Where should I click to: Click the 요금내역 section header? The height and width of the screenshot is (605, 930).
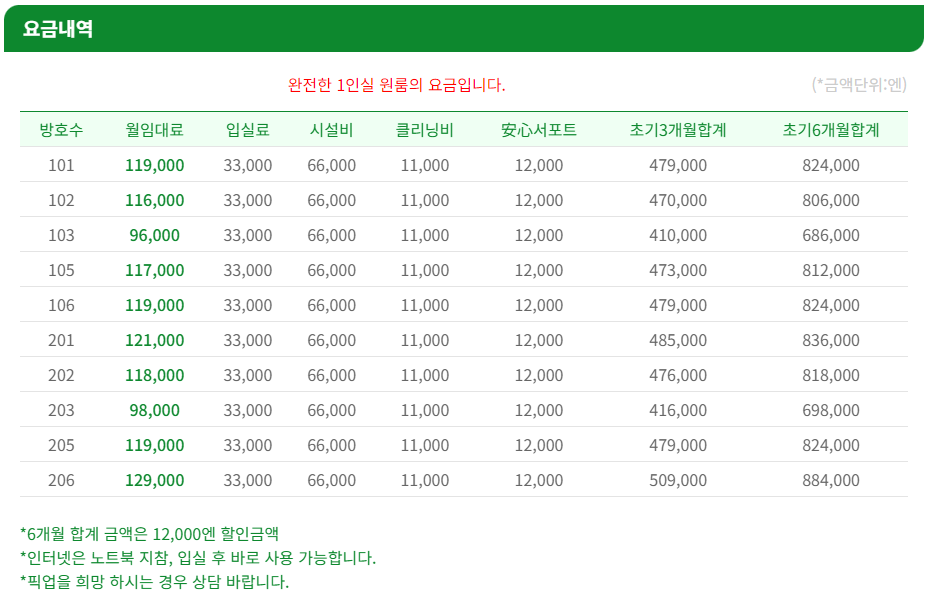pyautogui.click(x=58, y=29)
